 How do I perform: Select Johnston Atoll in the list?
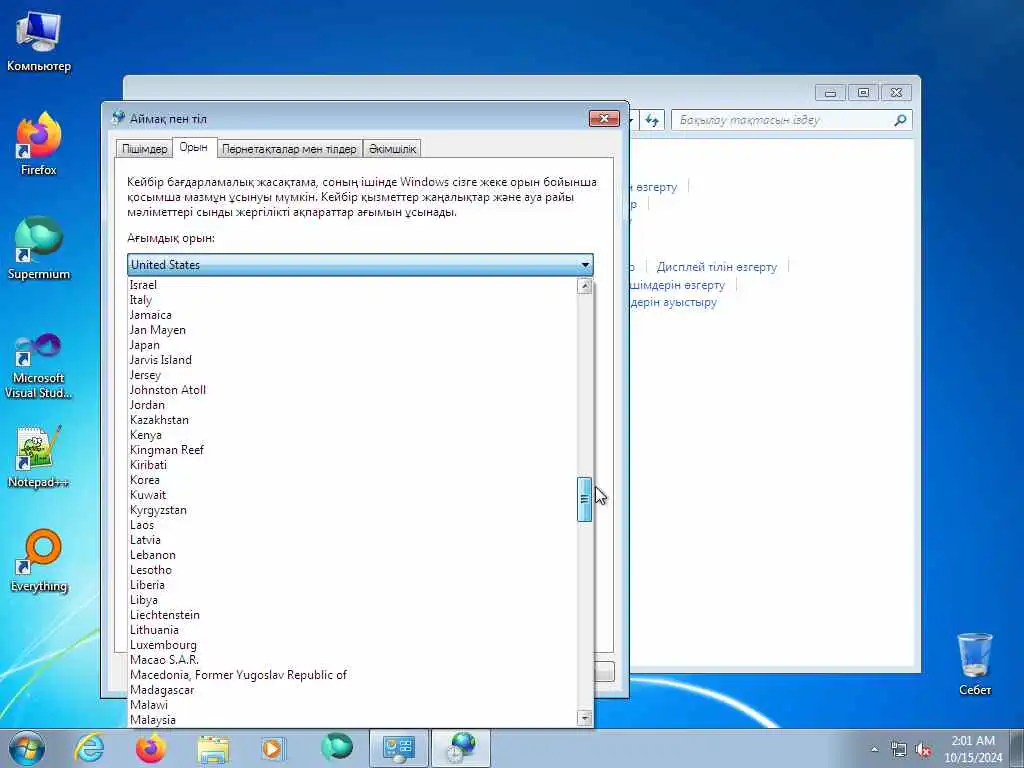click(x=353, y=390)
